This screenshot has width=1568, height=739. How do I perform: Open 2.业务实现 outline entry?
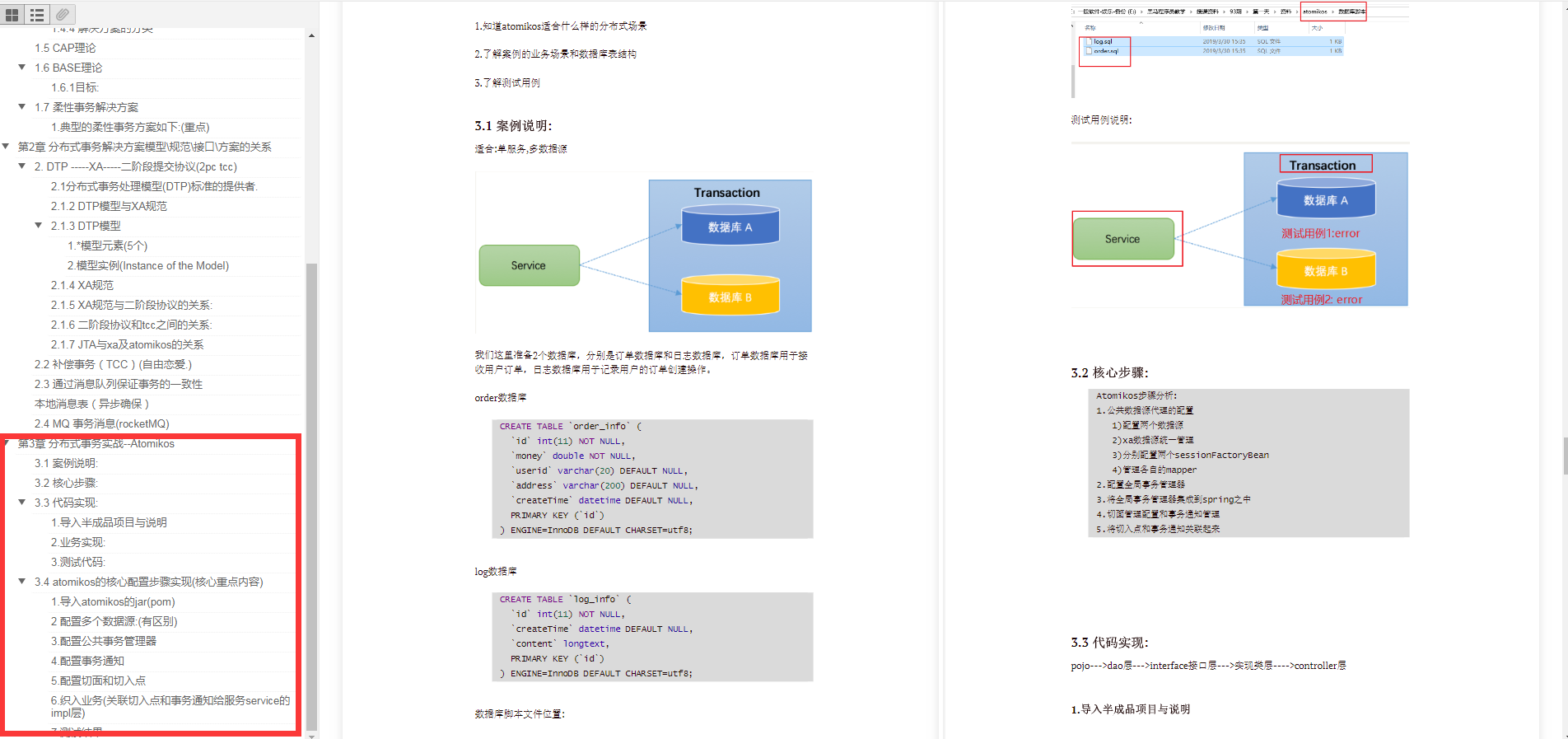point(78,542)
